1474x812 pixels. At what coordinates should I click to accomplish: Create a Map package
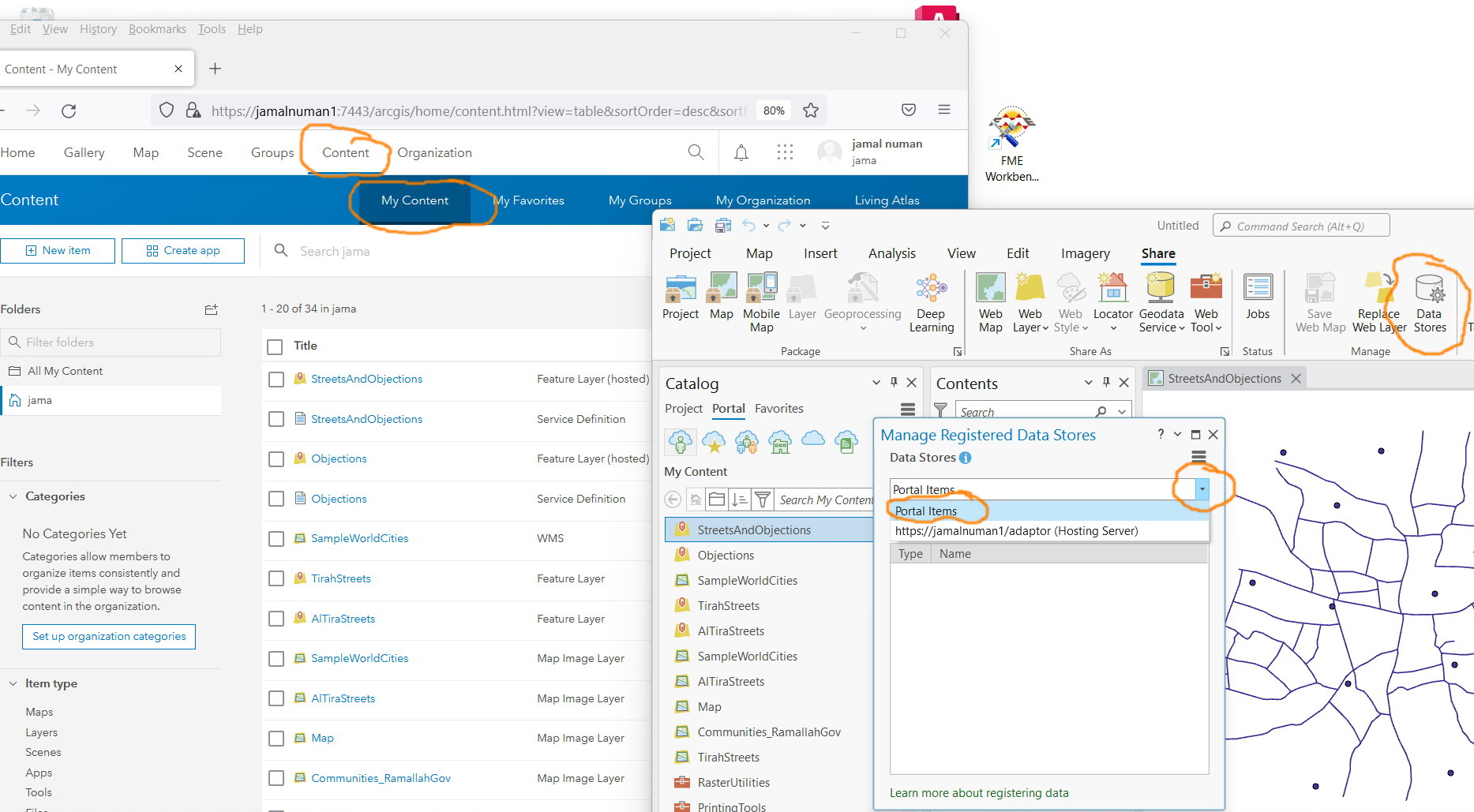(722, 297)
